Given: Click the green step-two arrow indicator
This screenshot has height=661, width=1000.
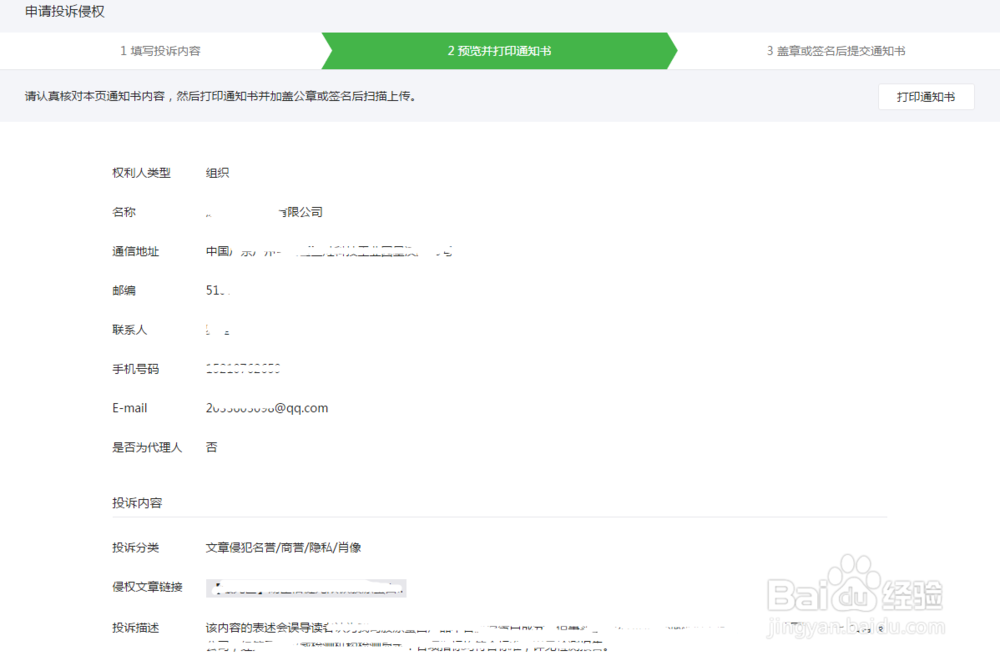Looking at the screenshot, I should (500, 50).
